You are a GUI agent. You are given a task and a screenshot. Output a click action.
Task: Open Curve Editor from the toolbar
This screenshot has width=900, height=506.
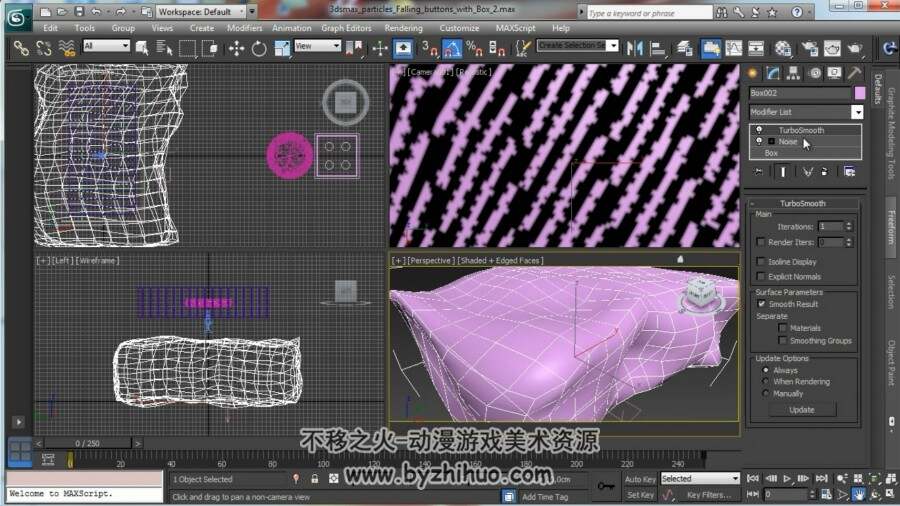pos(734,49)
